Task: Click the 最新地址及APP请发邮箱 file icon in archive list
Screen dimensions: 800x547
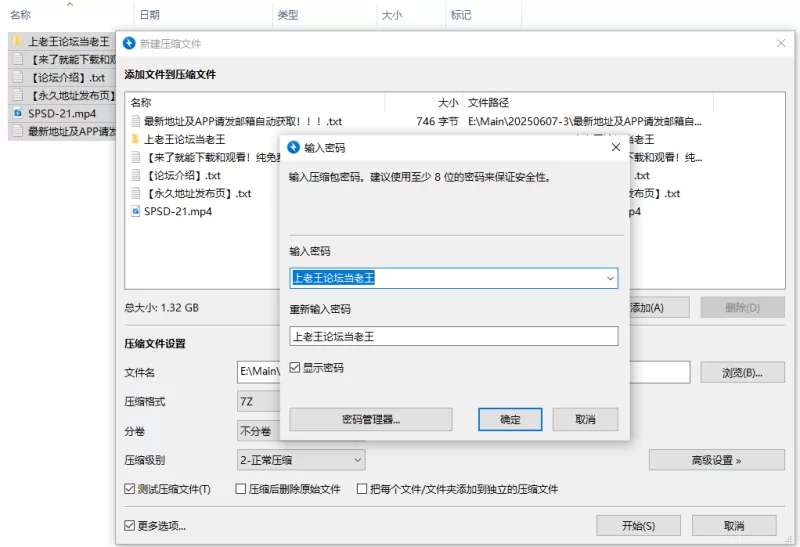Action: click(135, 121)
